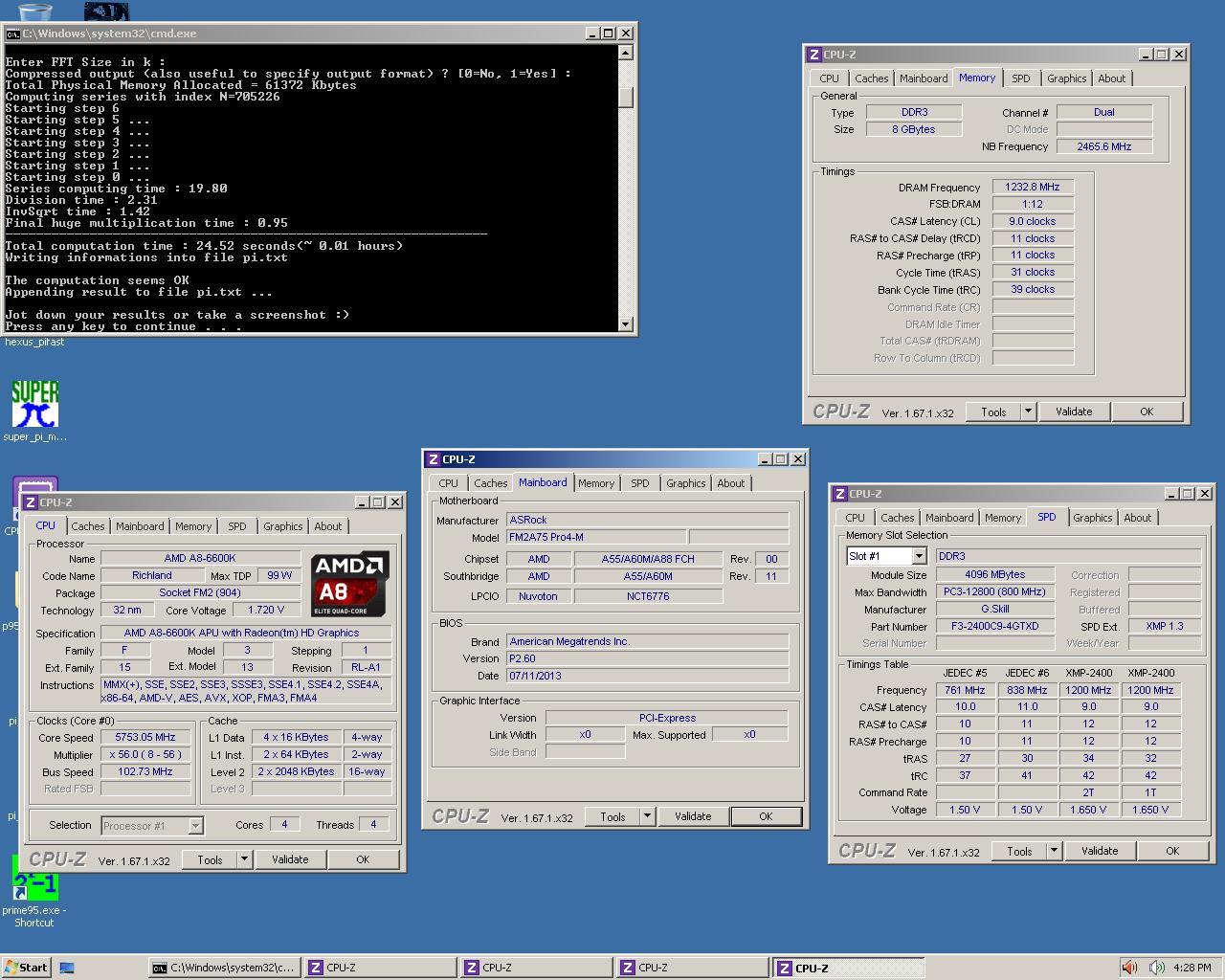Click the Chipset A55/A60M/A88 FCH field

[648, 559]
